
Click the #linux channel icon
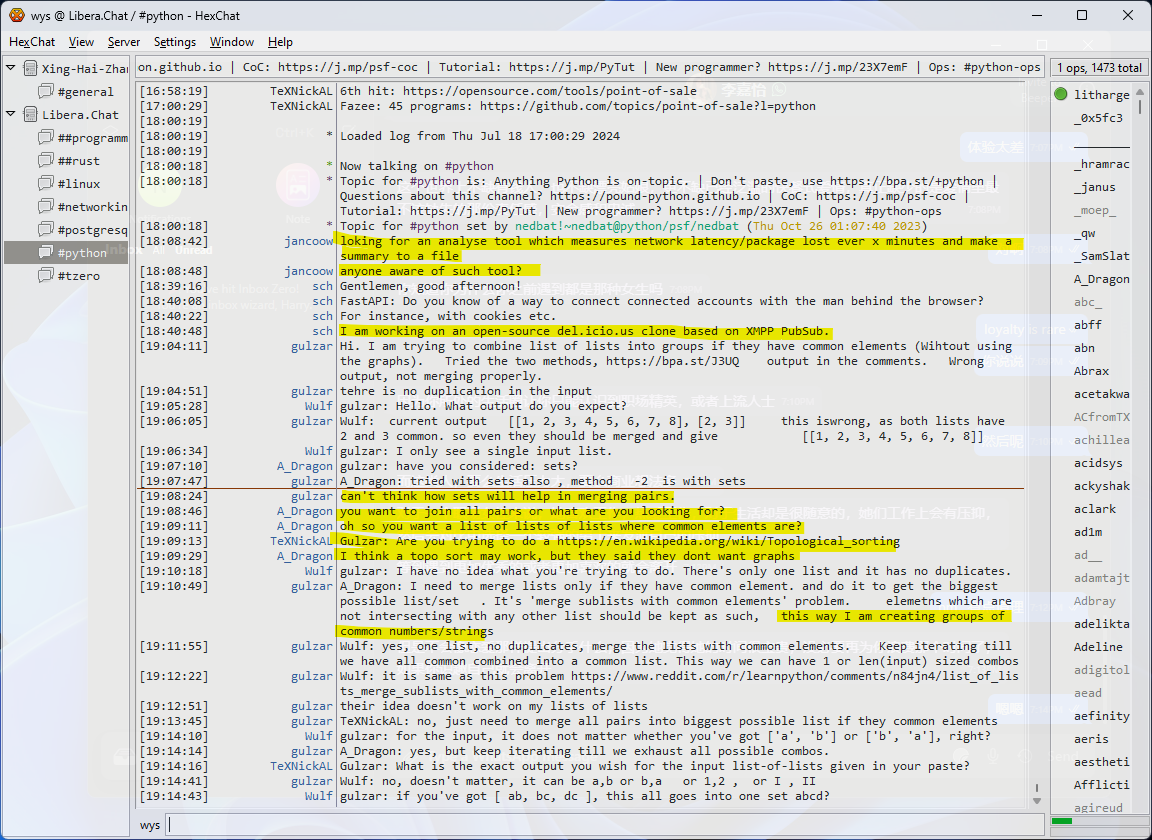46,184
